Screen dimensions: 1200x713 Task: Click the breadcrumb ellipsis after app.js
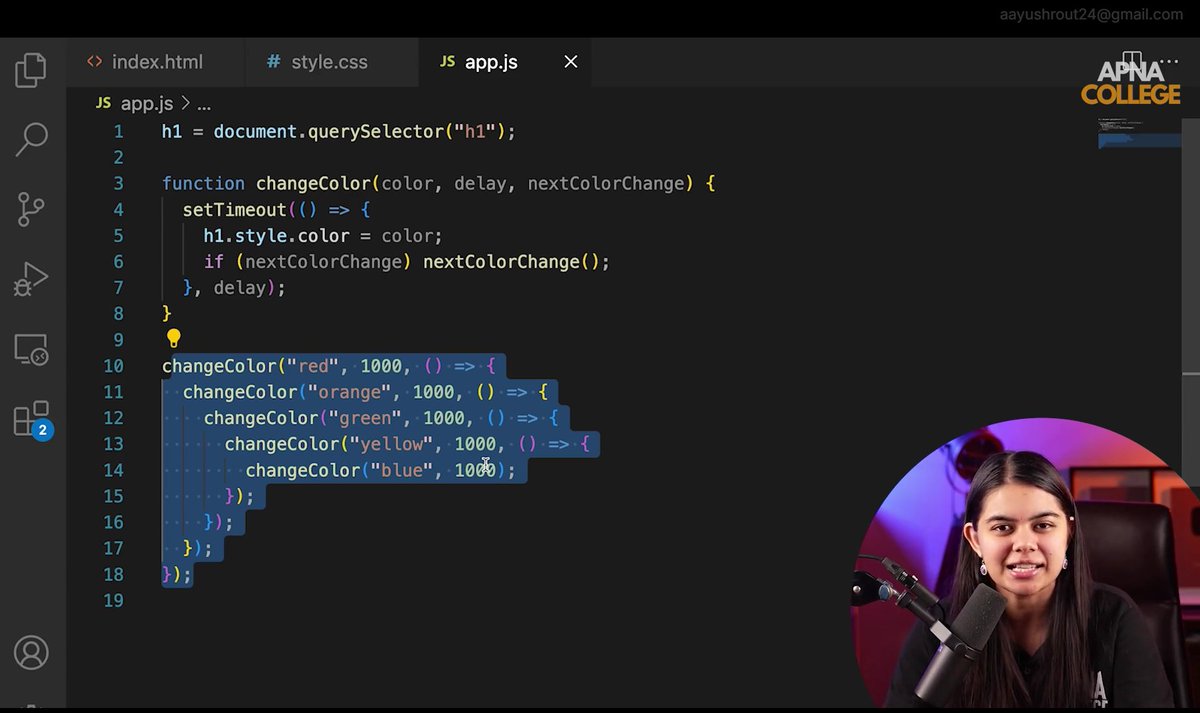(x=204, y=103)
